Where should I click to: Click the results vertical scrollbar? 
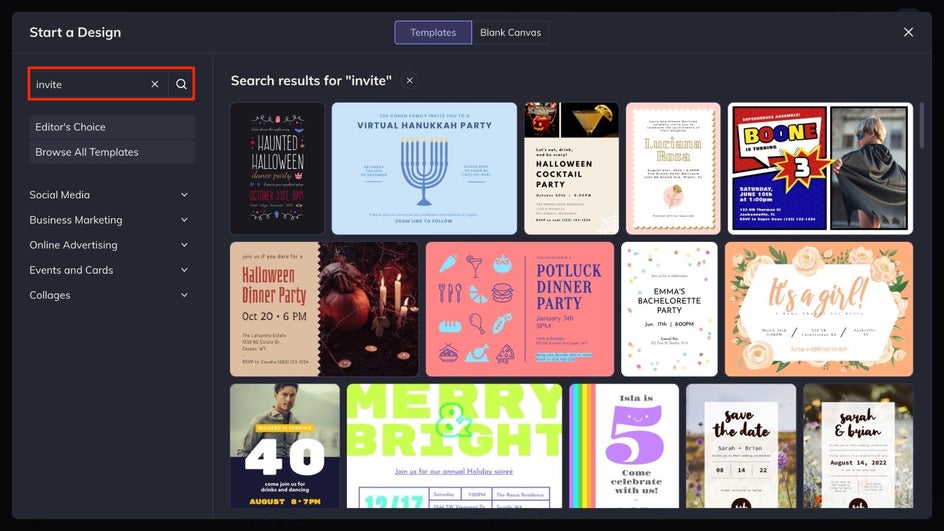point(921,125)
